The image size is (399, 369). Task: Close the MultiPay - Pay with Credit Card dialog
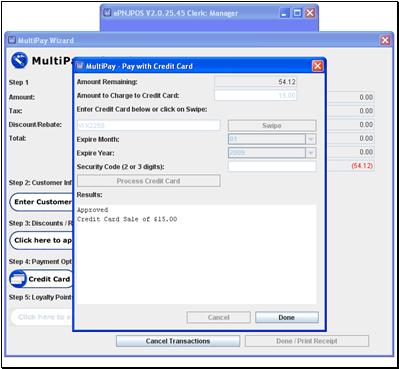click(317, 66)
